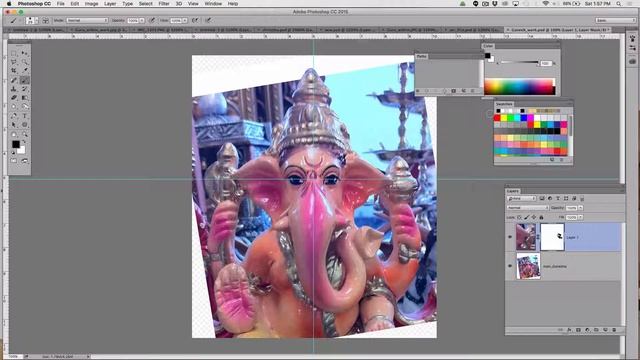Open macOS Spotlight search icon

(x=619, y=4)
